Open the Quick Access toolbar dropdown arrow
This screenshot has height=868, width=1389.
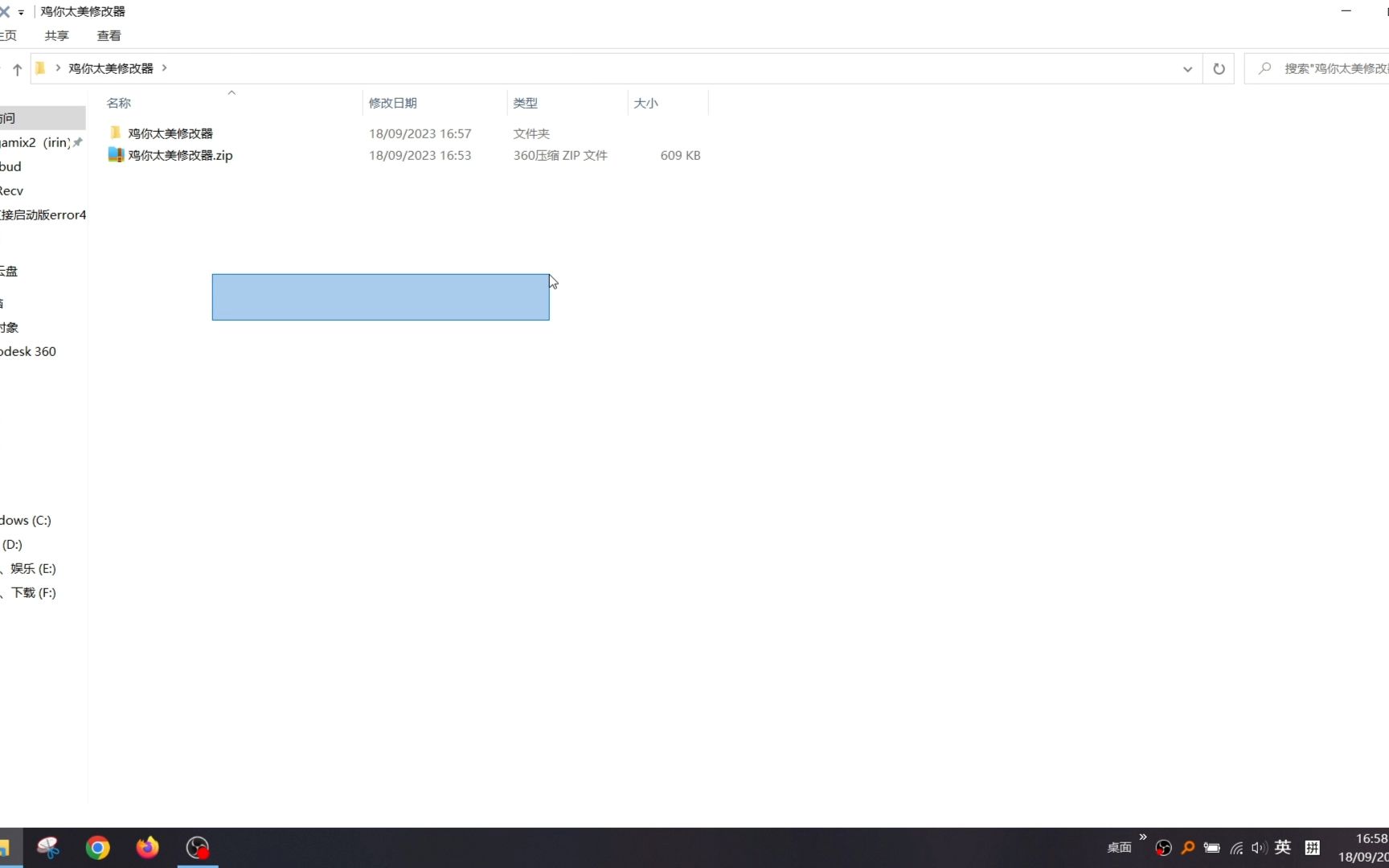[x=21, y=12]
